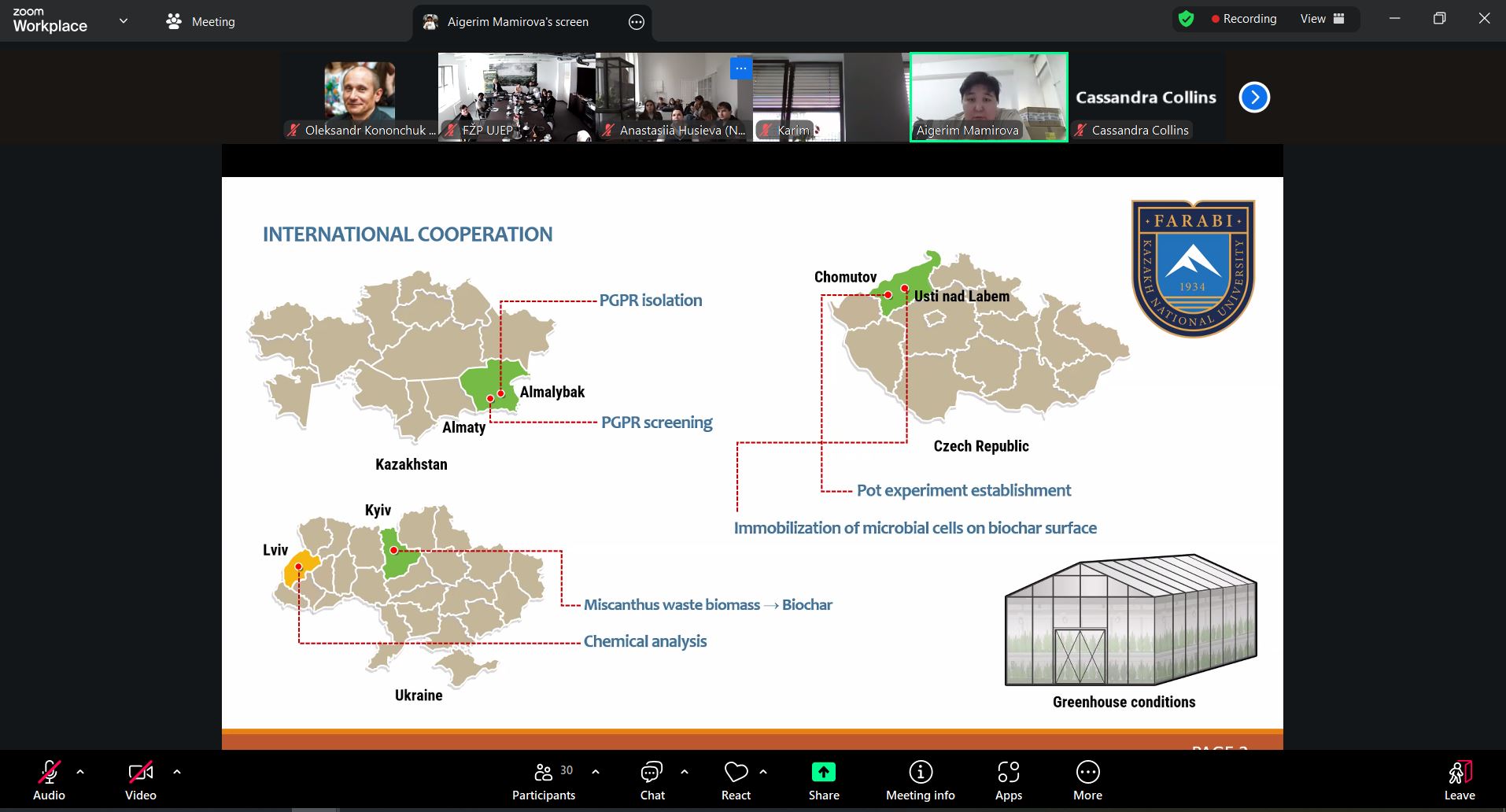Viewport: 1506px width, 812px height.
Task: Expand the Participants options arrow
Action: click(x=596, y=772)
